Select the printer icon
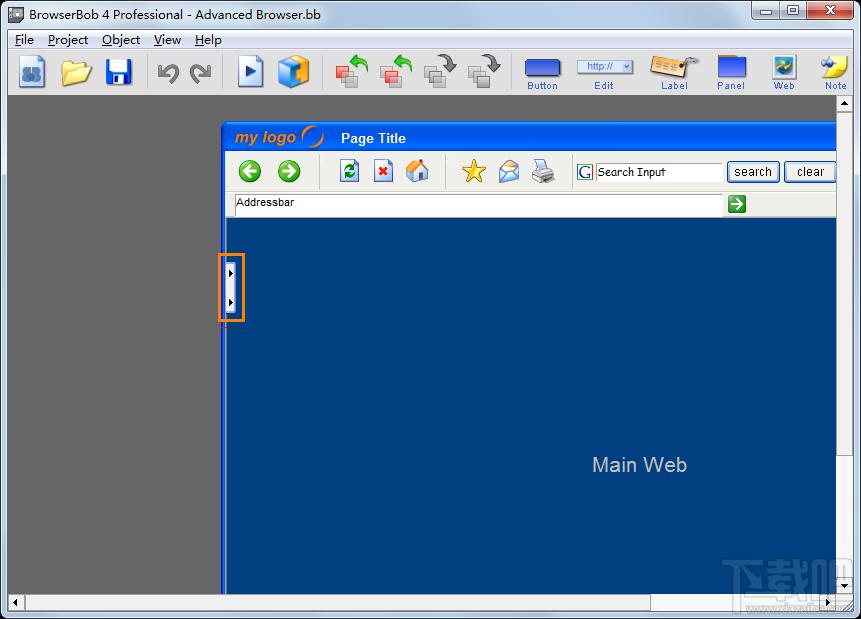This screenshot has height=619, width=861. 543,171
